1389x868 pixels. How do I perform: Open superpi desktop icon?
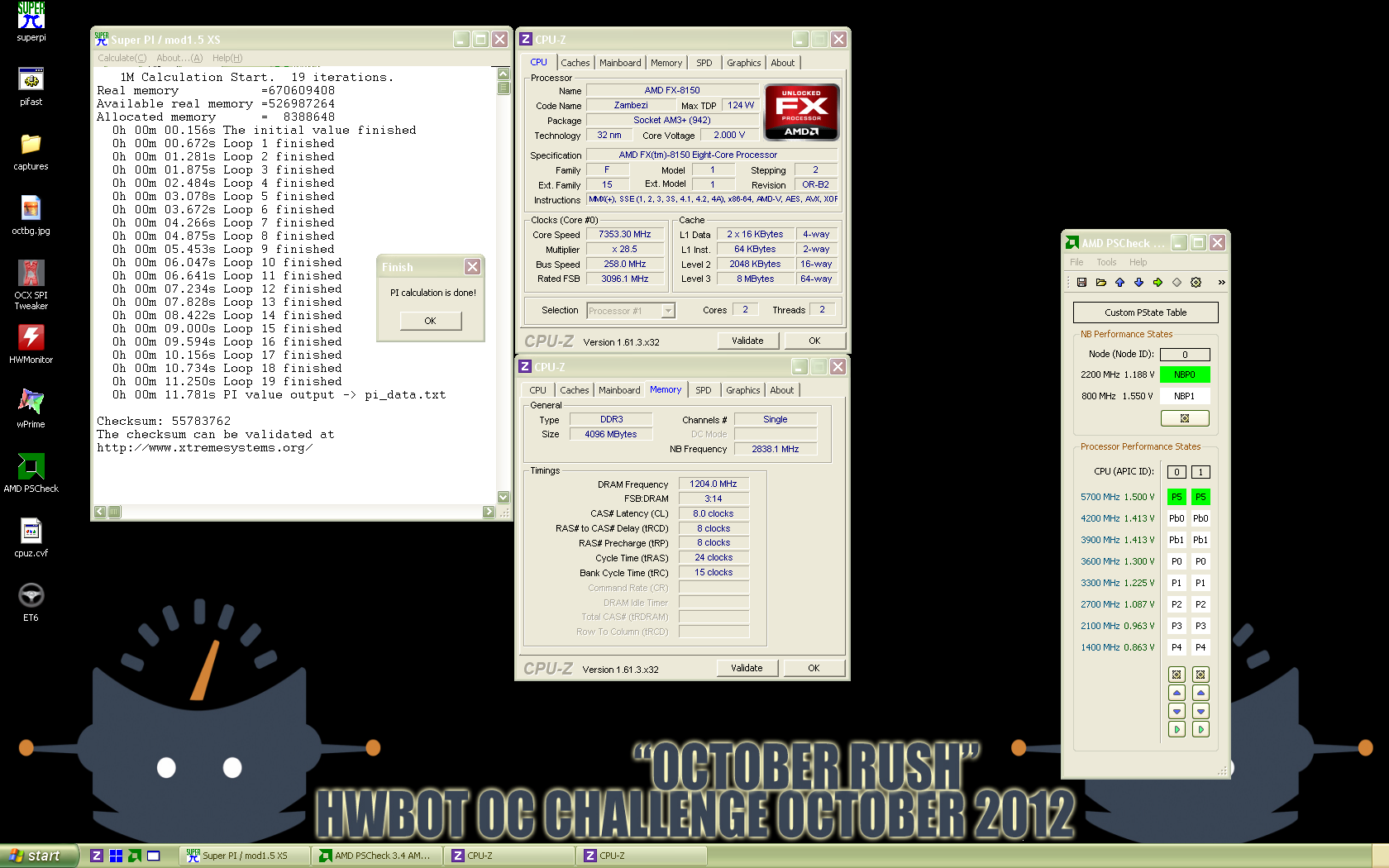click(x=31, y=22)
